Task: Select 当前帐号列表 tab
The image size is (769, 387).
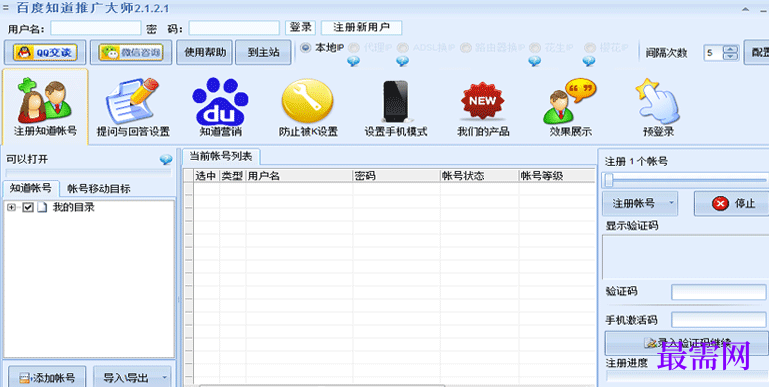Action: point(221,157)
